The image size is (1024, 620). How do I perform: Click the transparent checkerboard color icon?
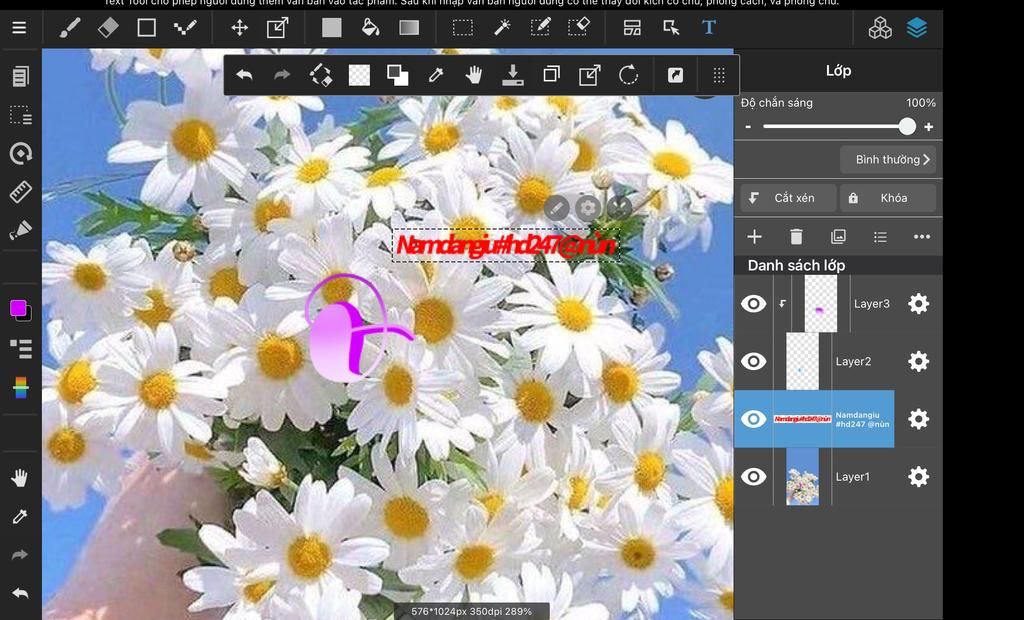[359, 75]
